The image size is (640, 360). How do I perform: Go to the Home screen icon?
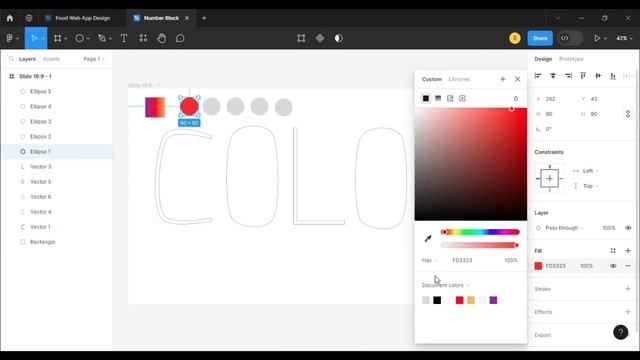click(10, 18)
